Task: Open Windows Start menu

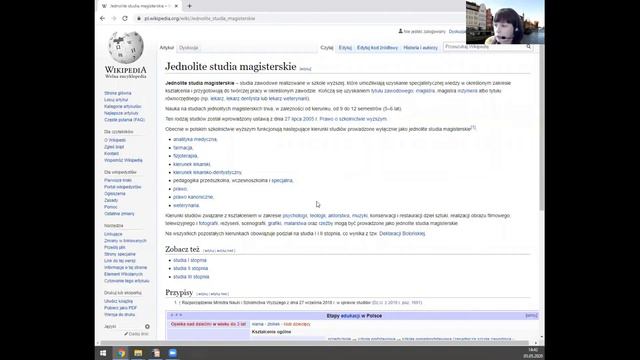Action: coord(103,353)
